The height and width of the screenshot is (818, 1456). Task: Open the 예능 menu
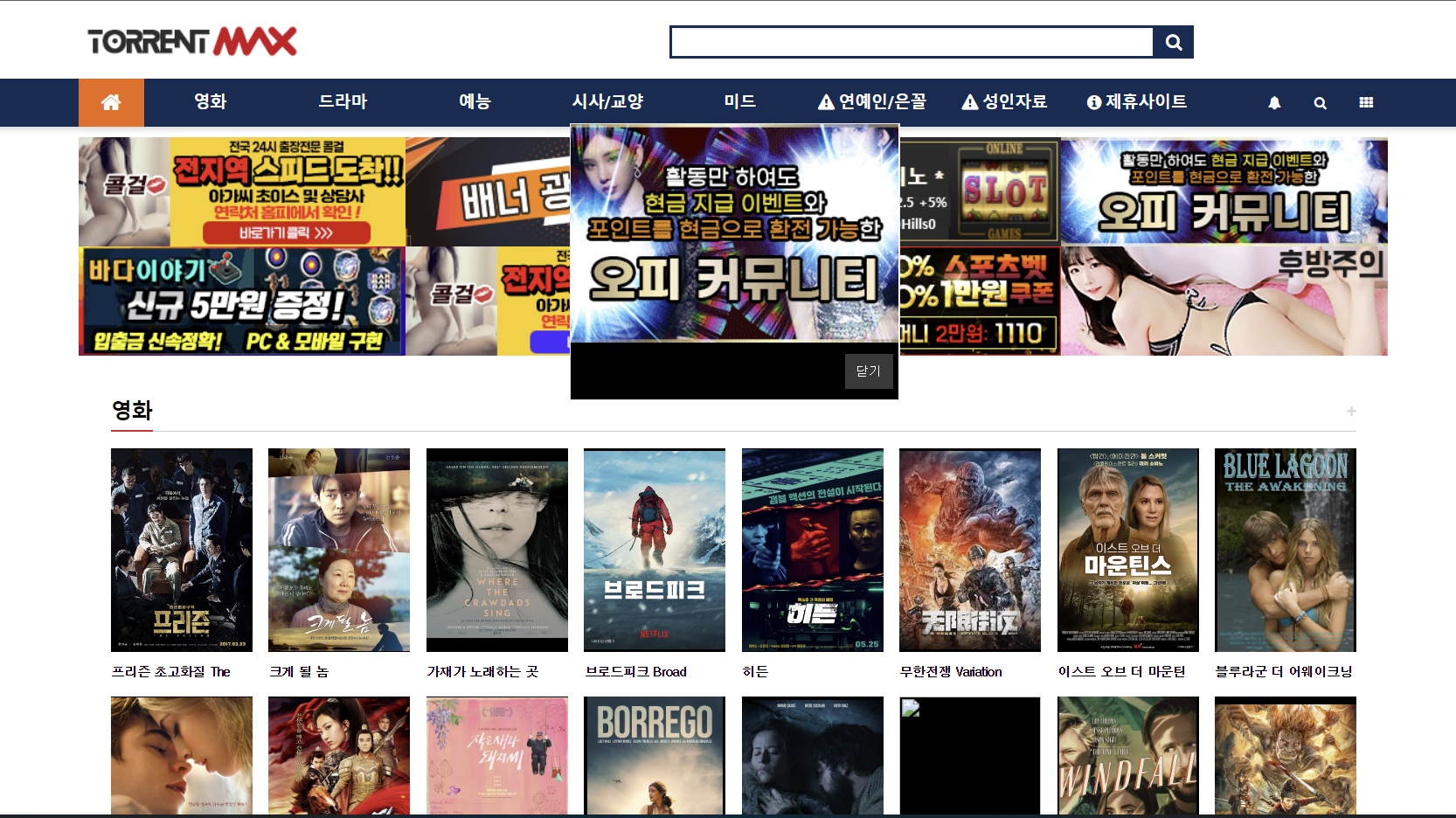point(475,101)
